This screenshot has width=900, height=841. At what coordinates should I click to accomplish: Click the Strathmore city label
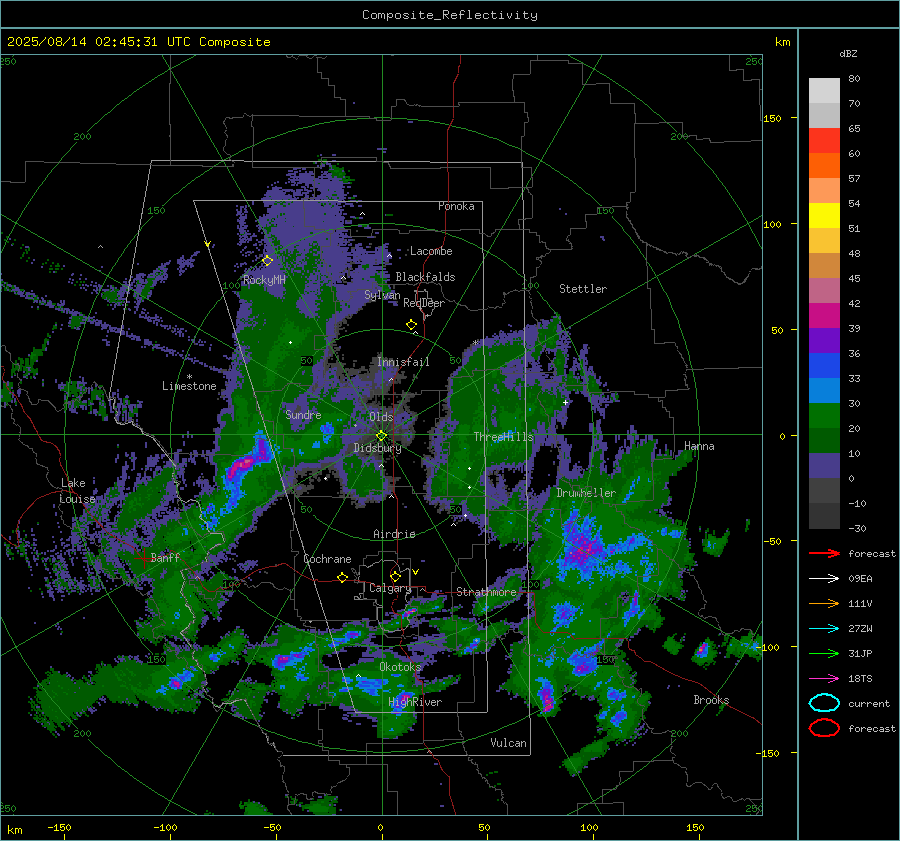coord(486,592)
